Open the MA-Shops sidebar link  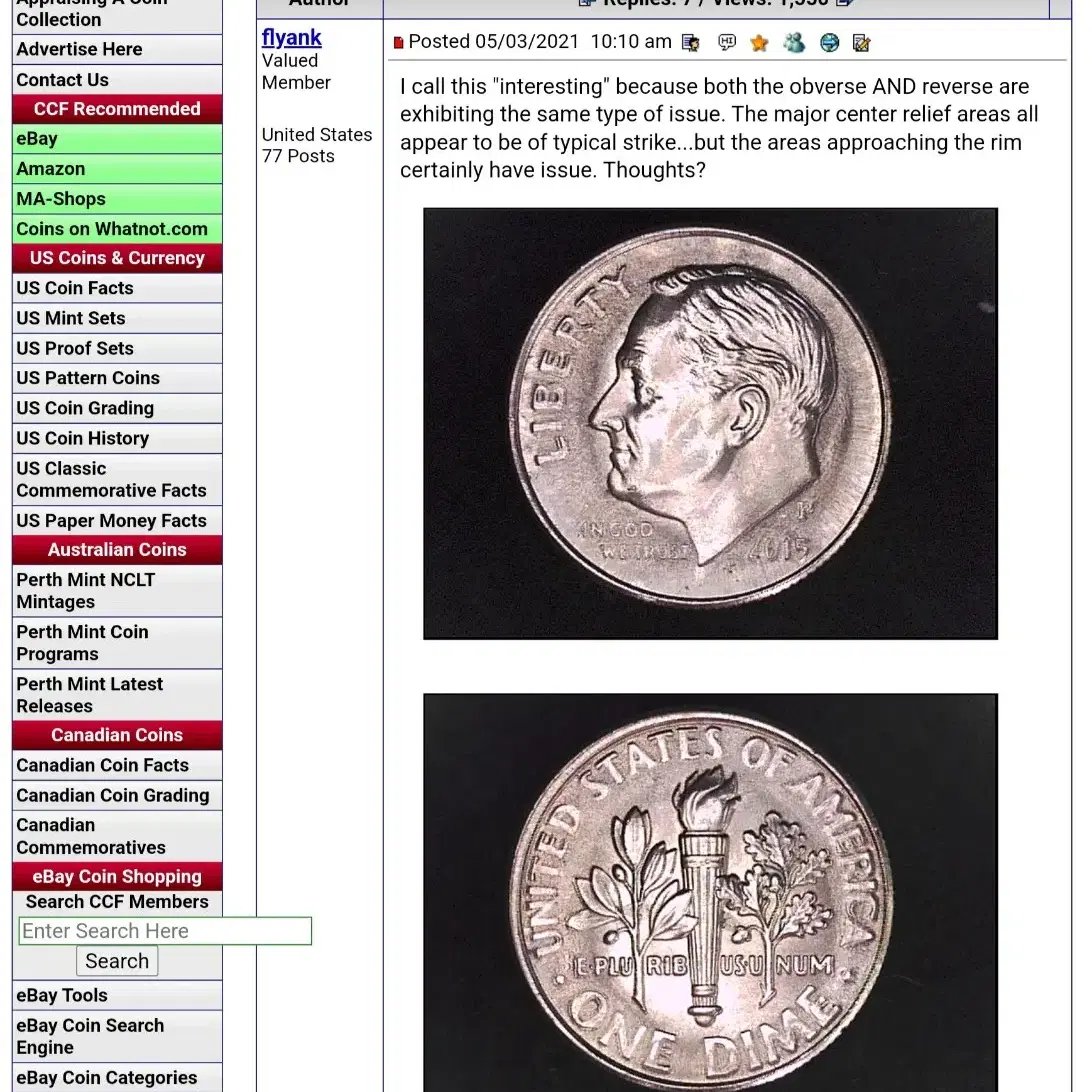click(x=117, y=198)
